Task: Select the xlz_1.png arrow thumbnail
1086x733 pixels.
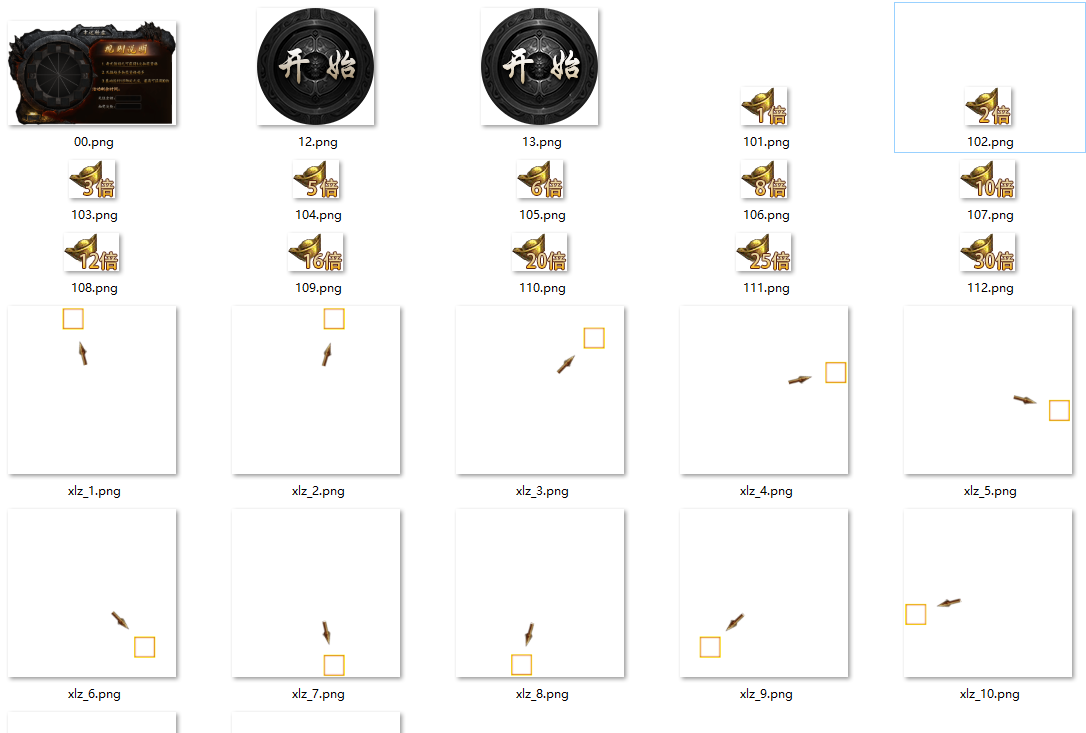Action: click(x=92, y=390)
